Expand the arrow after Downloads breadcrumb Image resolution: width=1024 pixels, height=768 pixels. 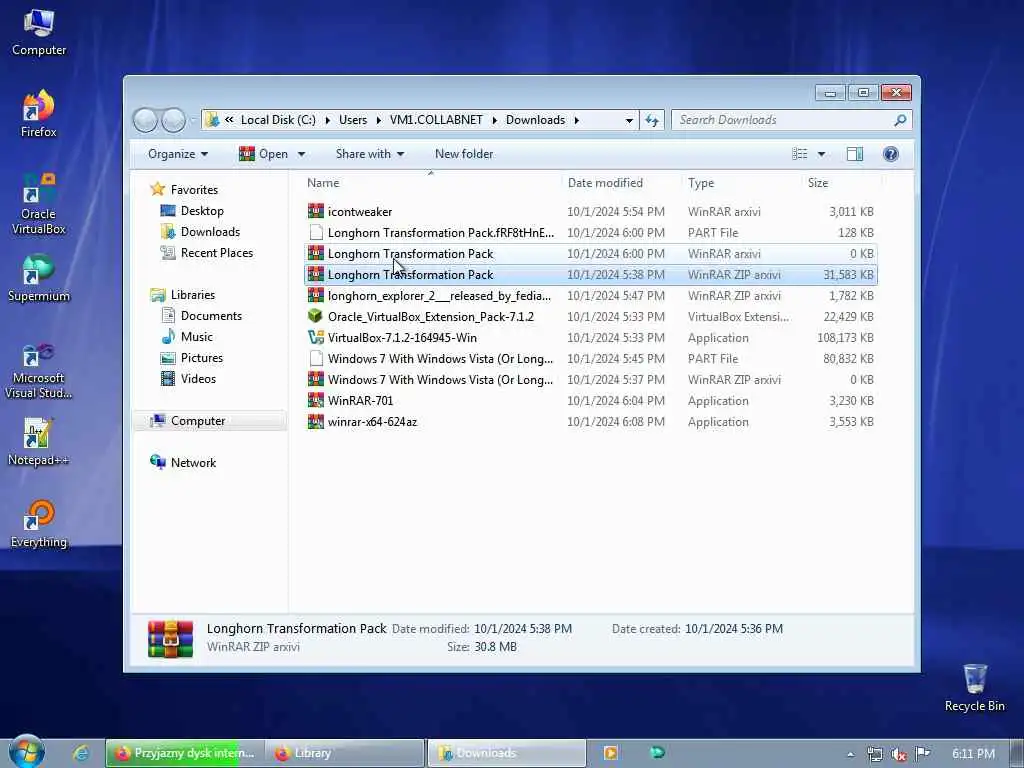tap(577, 120)
